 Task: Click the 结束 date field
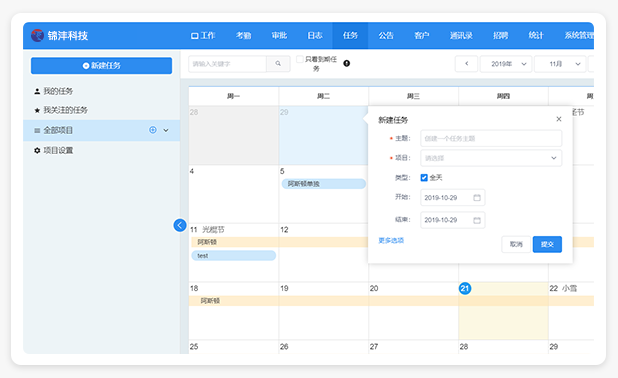click(452, 220)
